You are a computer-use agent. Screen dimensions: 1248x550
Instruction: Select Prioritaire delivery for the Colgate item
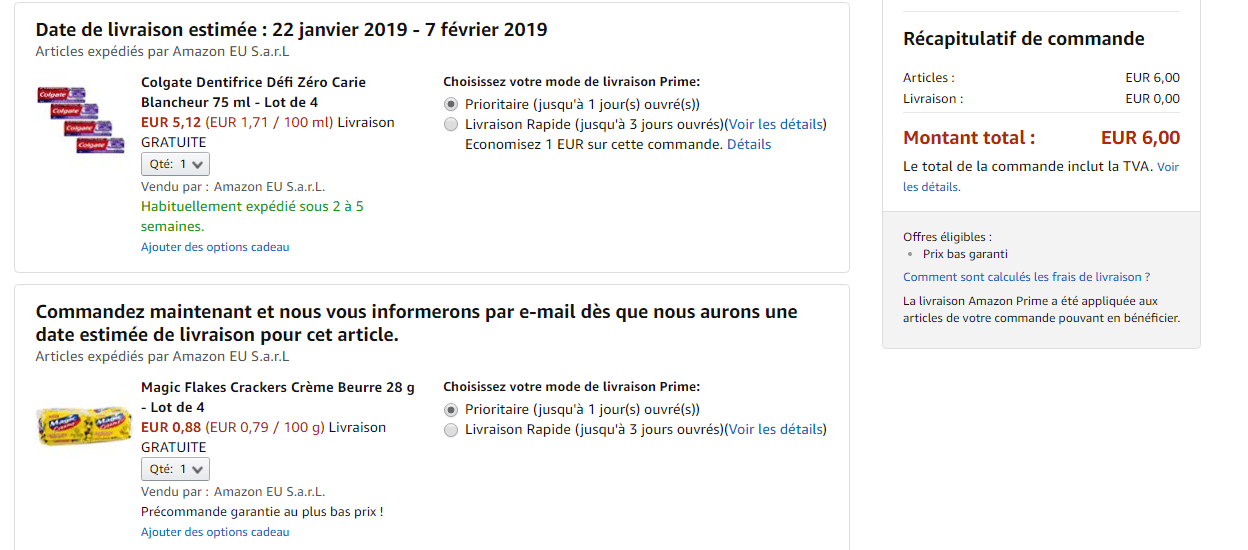(x=451, y=104)
